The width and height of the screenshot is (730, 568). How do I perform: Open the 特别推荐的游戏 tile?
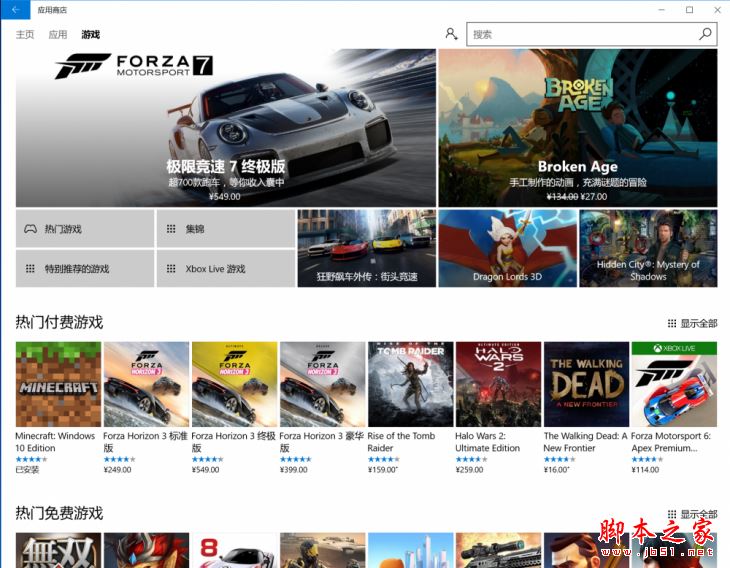(x=85, y=269)
